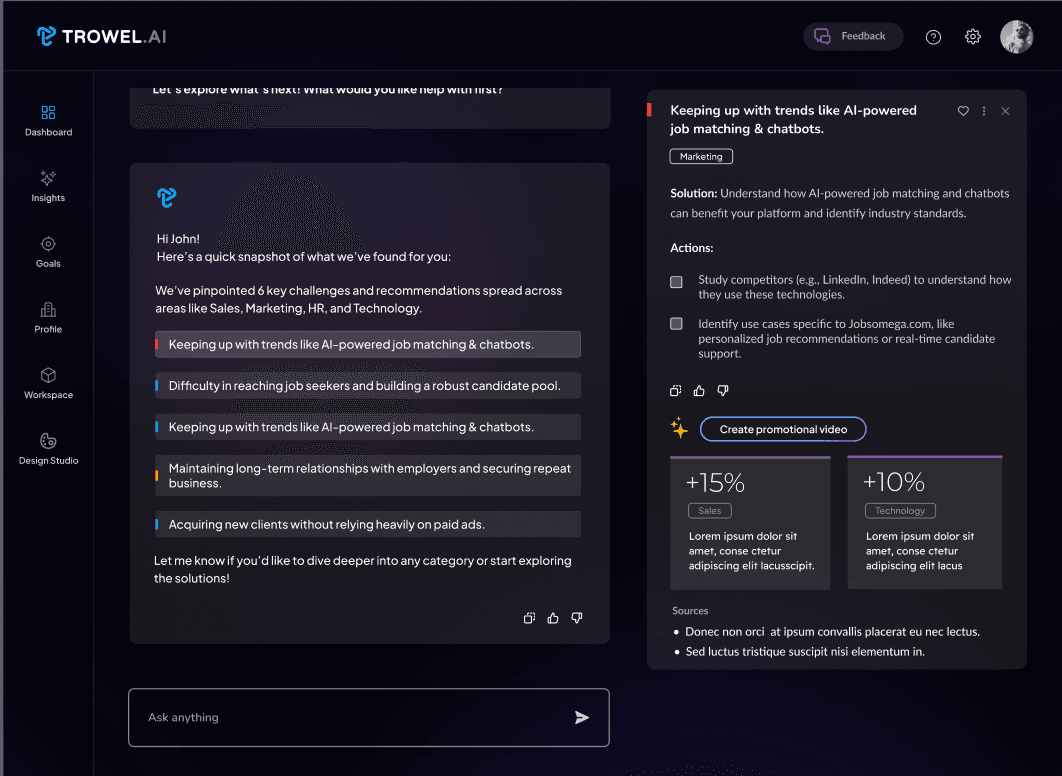
Task: Click the Marketing tag
Action: point(701,156)
